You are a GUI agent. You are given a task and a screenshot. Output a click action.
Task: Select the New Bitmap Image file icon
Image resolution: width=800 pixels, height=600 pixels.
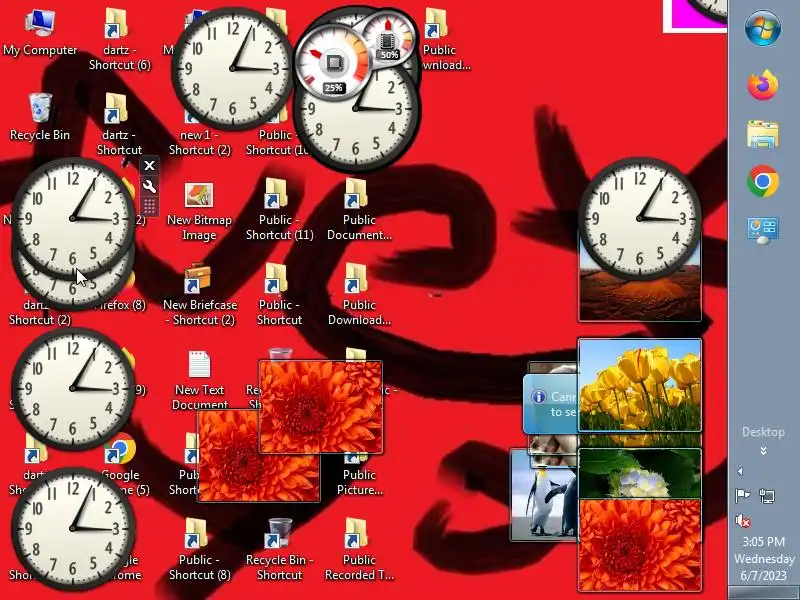[x=199, y=195]
